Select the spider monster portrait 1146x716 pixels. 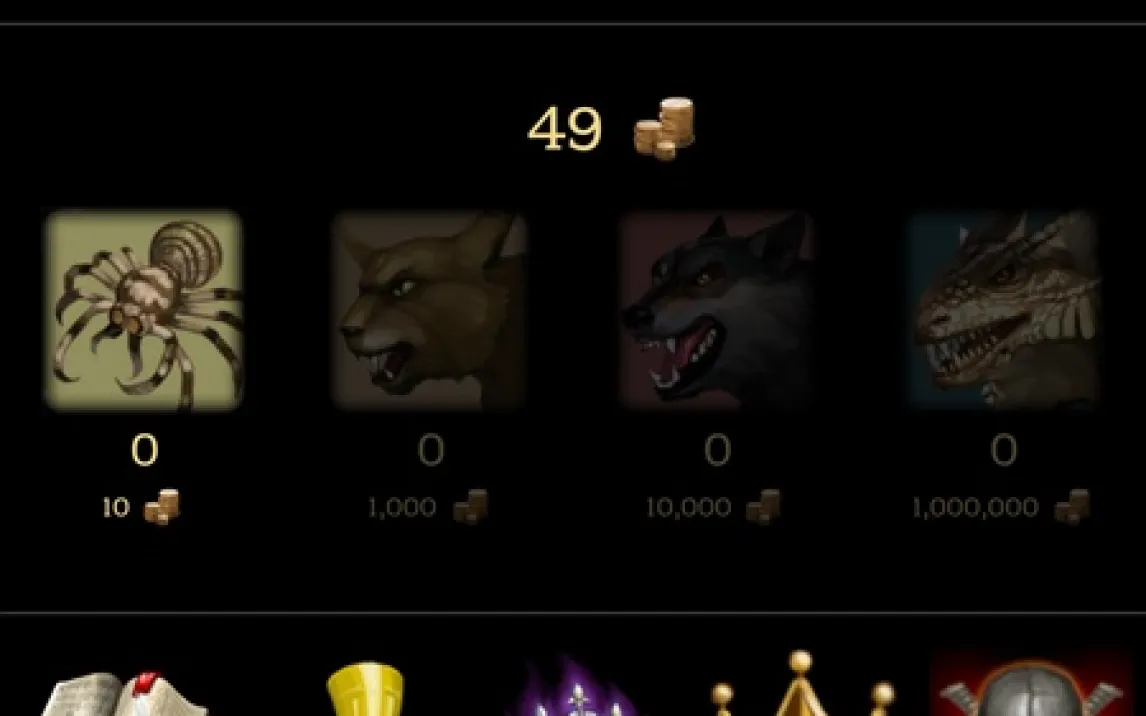[144, 311]
